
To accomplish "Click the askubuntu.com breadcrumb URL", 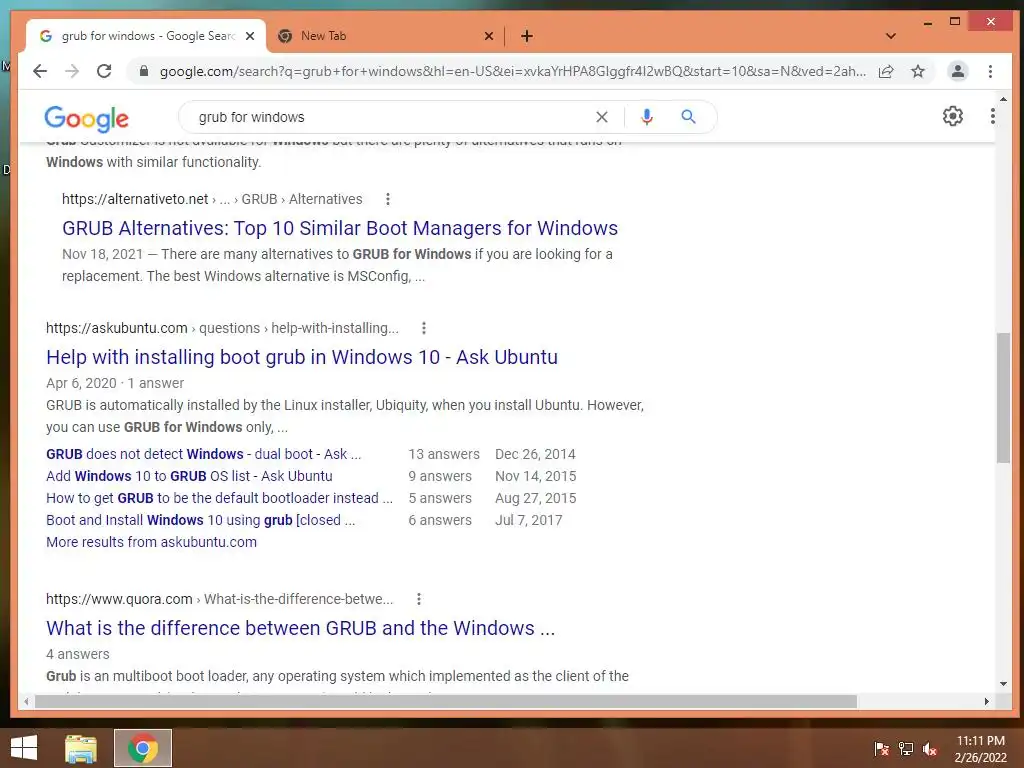I will 222,328.
